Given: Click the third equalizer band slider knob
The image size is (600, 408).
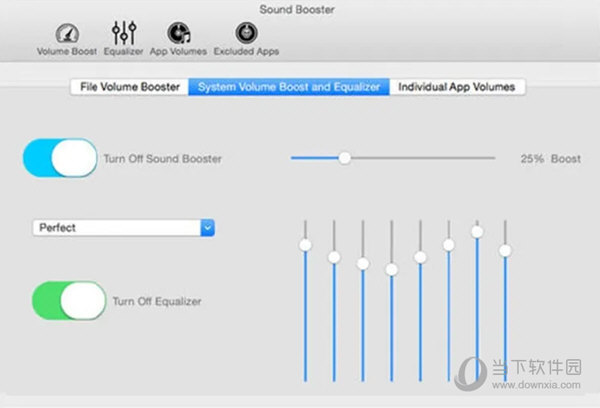Looking at the screenshot, I should (363, 264).
